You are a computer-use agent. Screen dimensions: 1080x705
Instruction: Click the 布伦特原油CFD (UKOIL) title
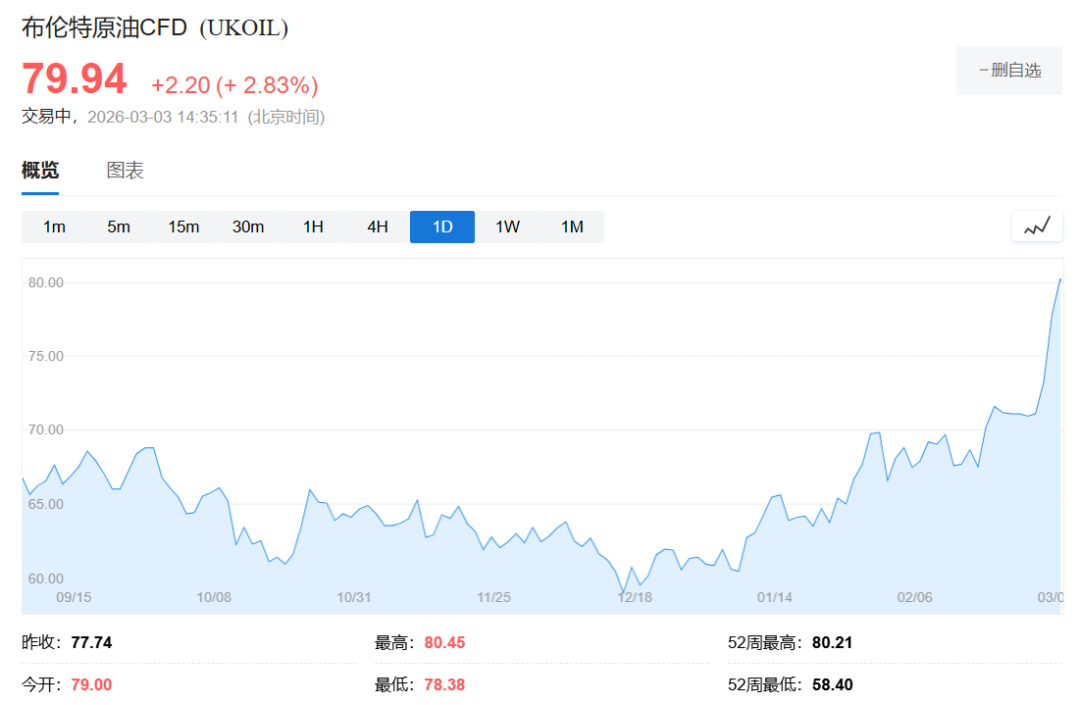pyautogui.click(x=155, y=28)
